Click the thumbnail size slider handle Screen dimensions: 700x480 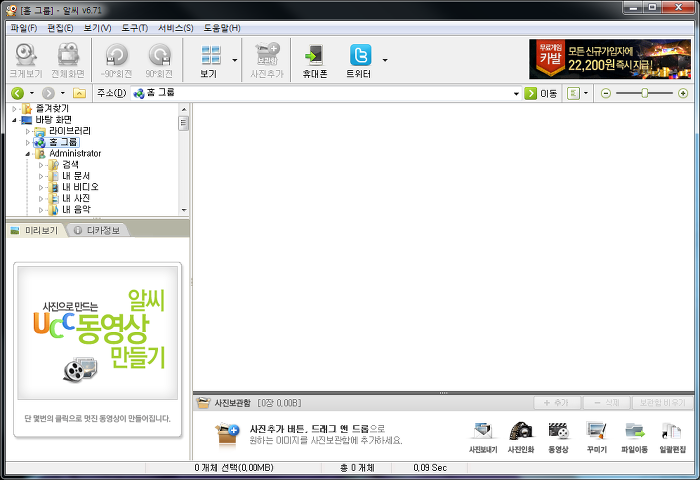(645, 93)
